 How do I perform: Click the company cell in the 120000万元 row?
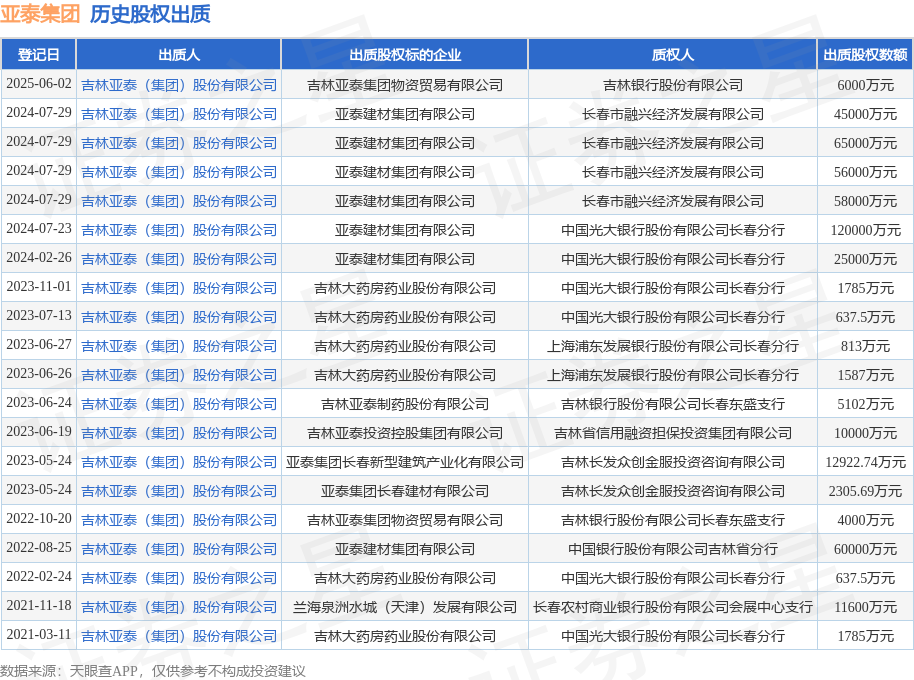pyautogui.click(x=405, y=230)
